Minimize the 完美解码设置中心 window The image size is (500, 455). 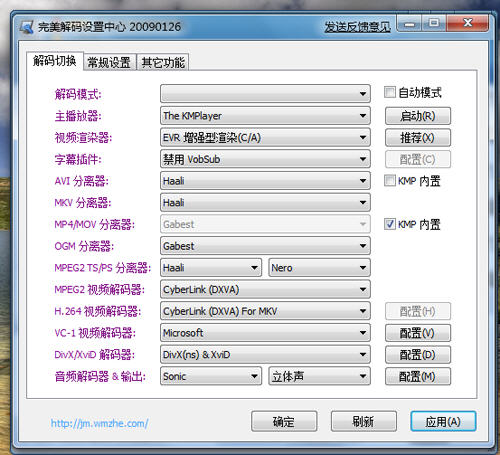(x=410, y=24)
